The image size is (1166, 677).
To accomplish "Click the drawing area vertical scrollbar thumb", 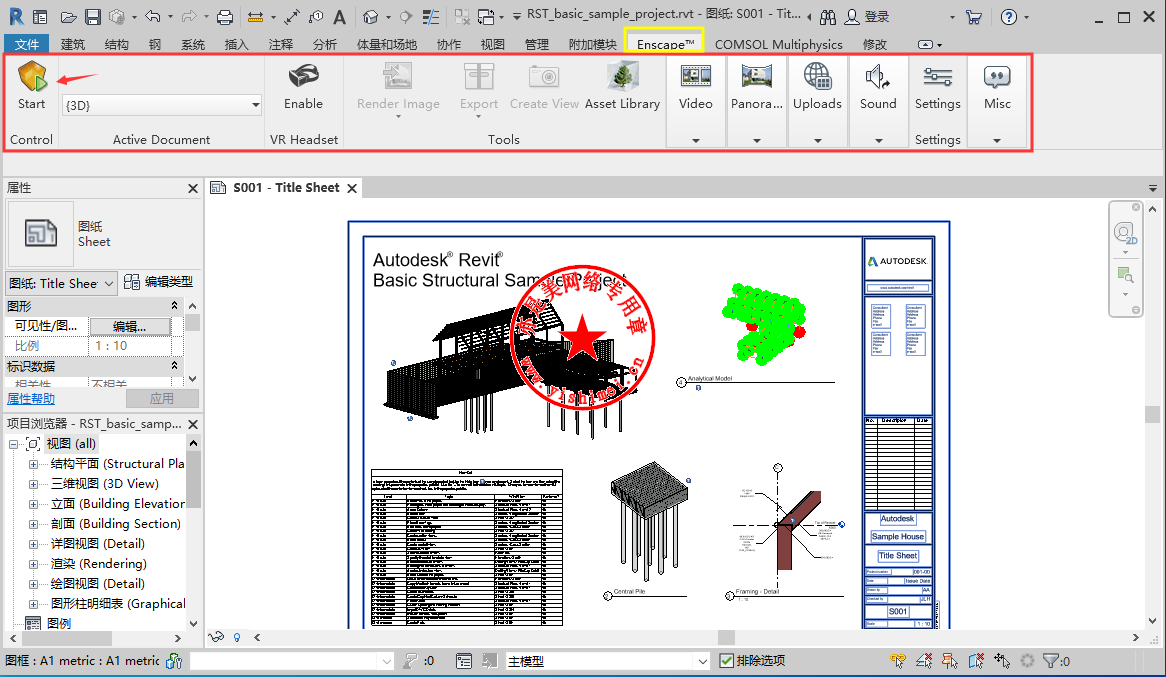I will coord(1152,414).
